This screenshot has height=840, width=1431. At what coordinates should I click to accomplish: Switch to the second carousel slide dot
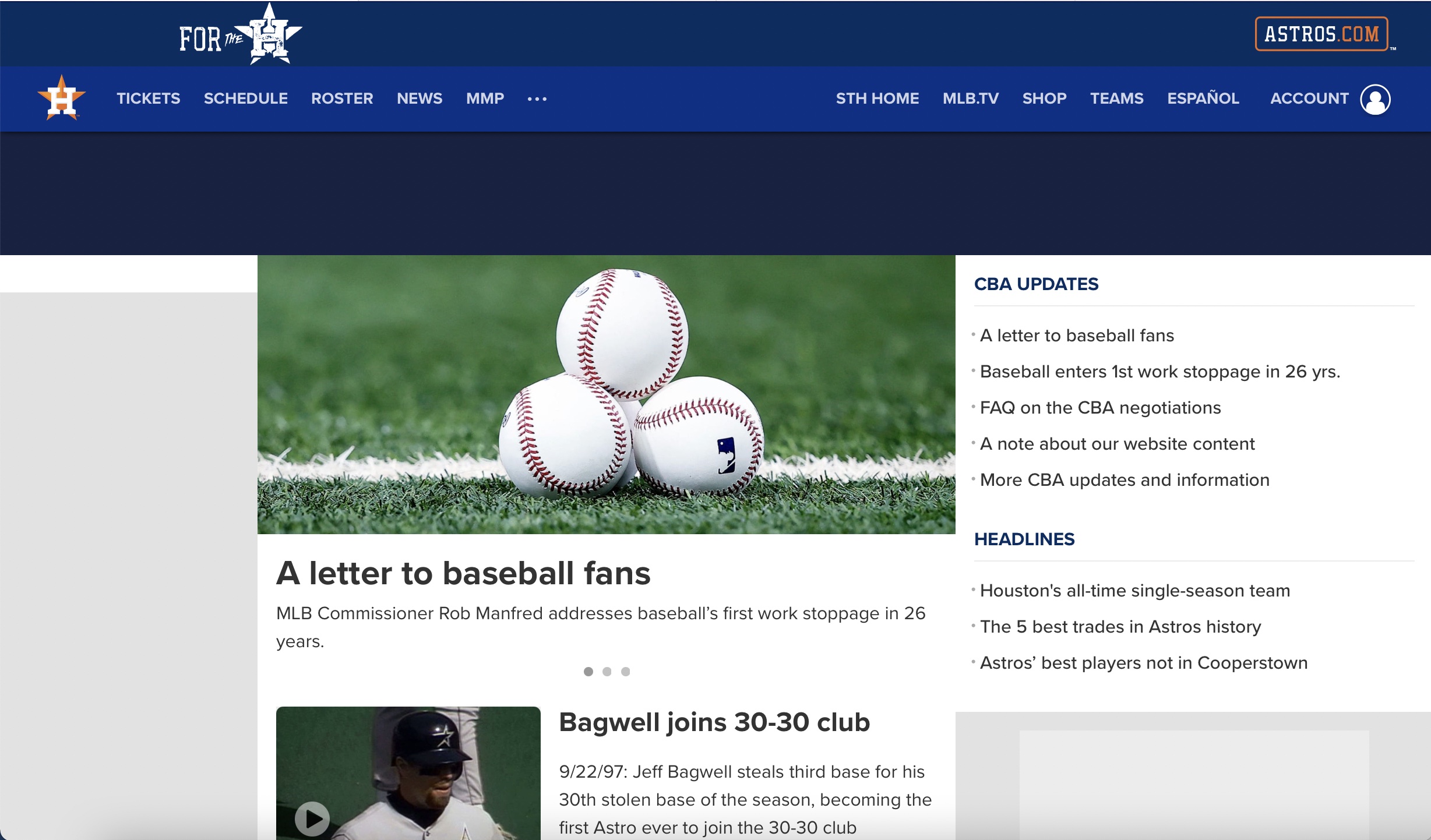(x=607, y=672)
